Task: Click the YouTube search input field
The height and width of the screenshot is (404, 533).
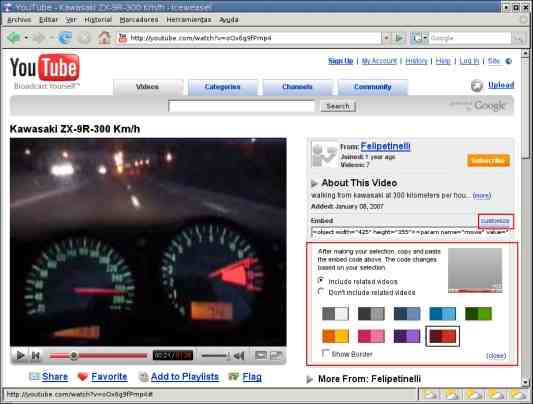Action: coord(242,106)
